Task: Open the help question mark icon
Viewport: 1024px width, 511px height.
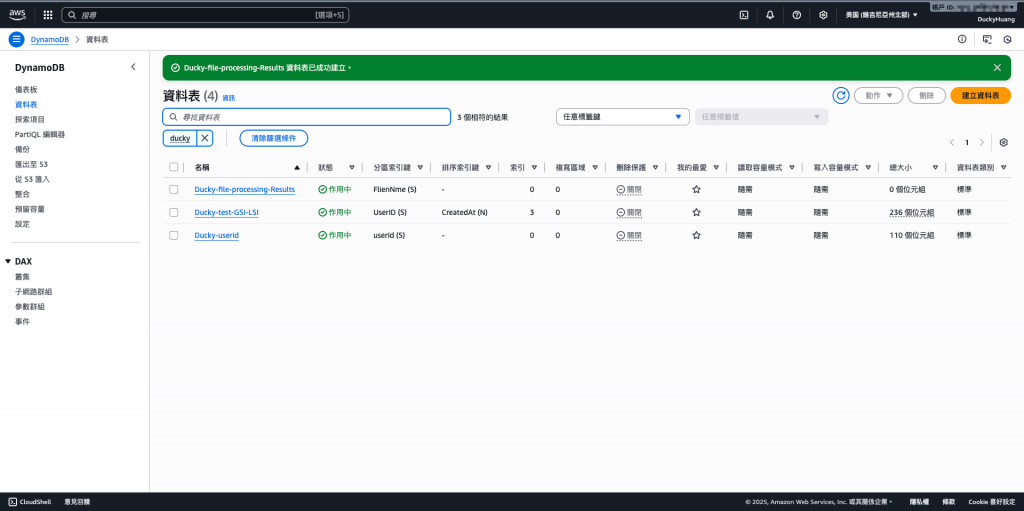Action: tap(797, 15)
